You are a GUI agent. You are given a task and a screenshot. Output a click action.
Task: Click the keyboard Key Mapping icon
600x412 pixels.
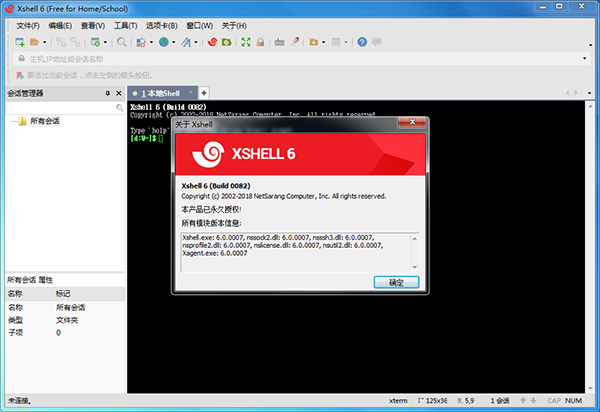point(279,42)
